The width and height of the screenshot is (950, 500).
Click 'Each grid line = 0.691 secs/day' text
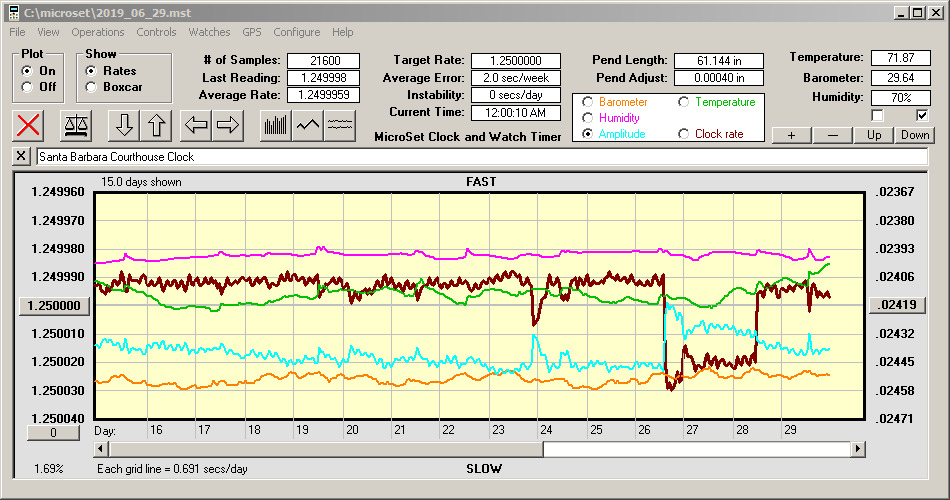[172, 468]
